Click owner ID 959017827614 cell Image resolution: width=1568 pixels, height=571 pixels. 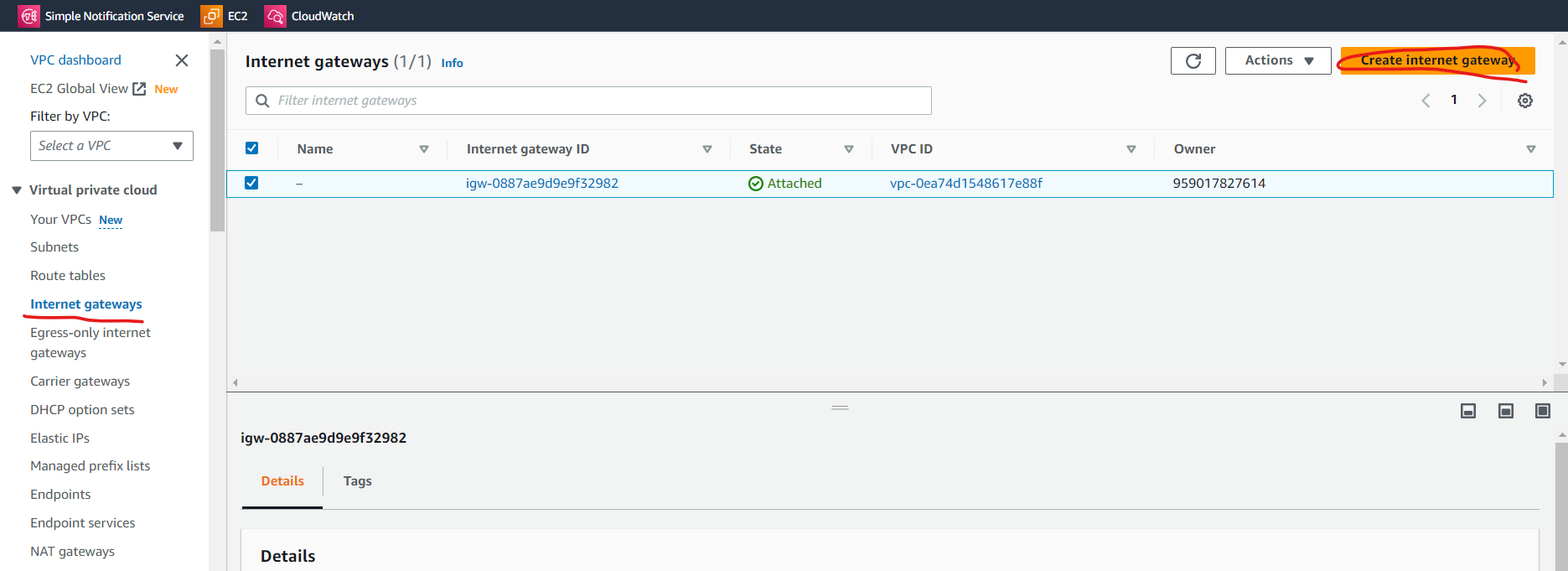click(x=1219, y=184)
